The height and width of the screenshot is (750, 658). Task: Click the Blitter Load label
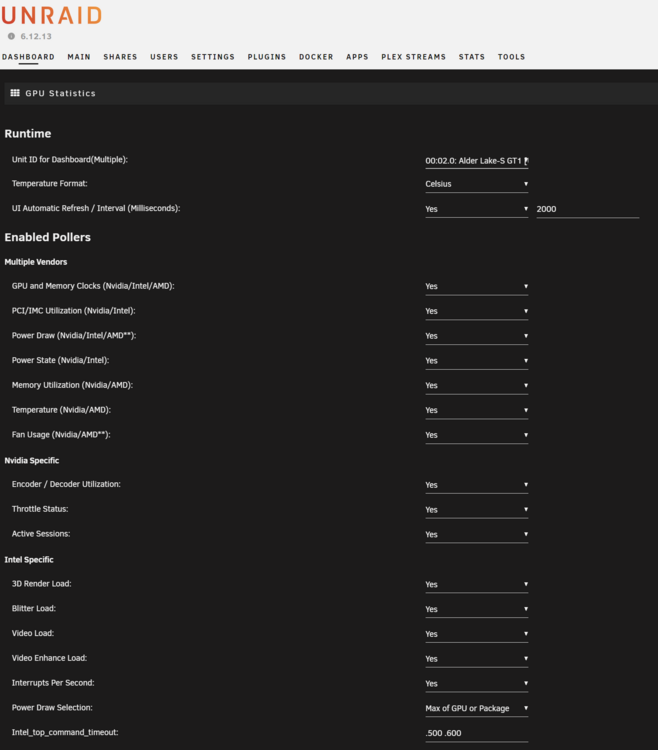coord(34,609)
